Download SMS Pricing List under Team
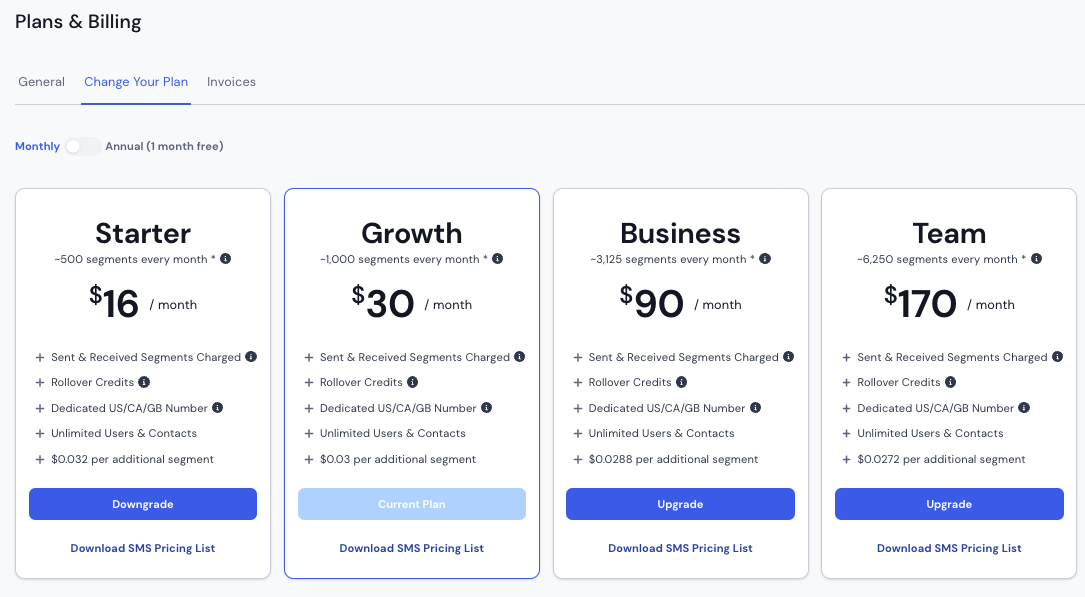The image size is (1085, 597). pos(949,548)
